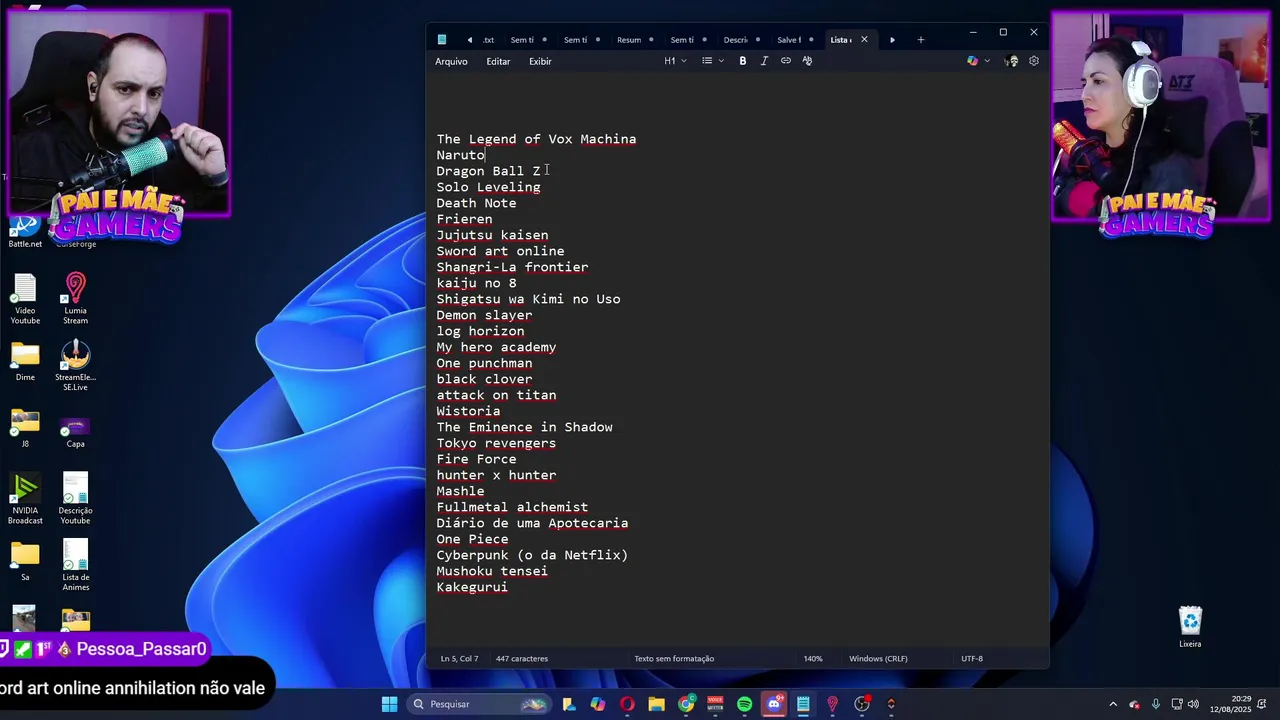Open the Descrição Youtube desktop file

click(75, 499)
